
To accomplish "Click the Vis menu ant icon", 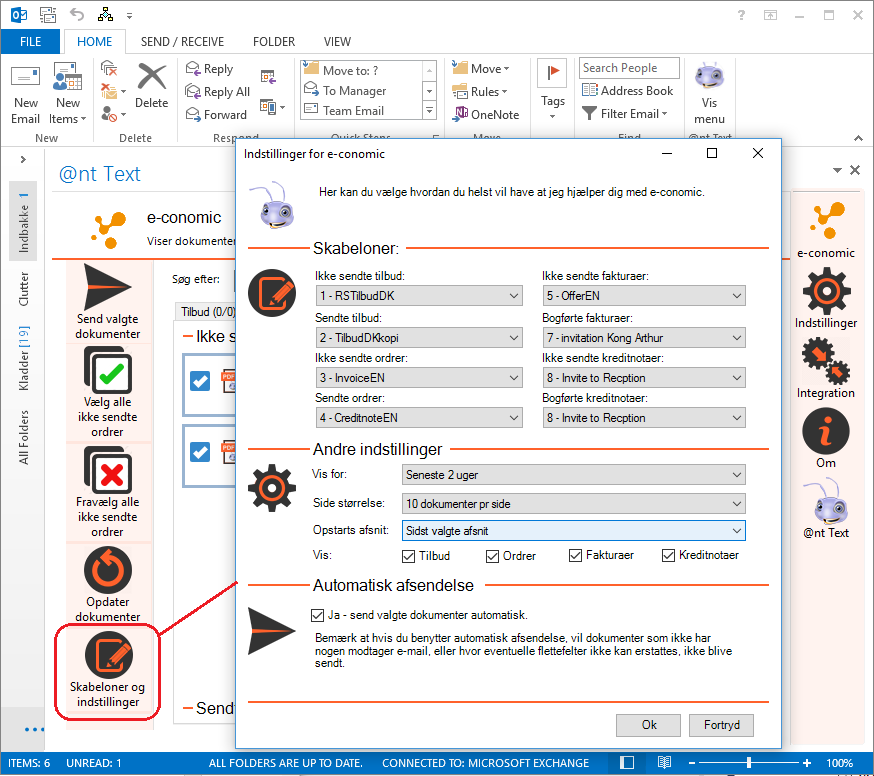I will point(709,76).
